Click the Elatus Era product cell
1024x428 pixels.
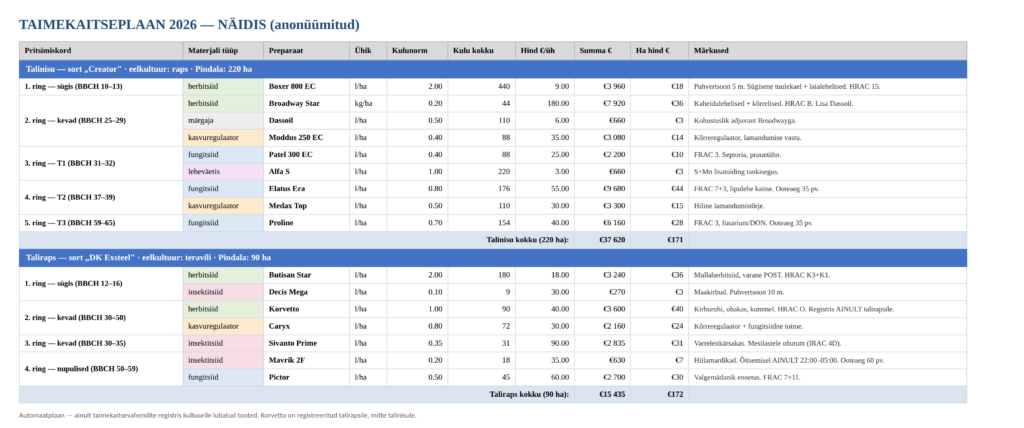(x=306, y=189)
